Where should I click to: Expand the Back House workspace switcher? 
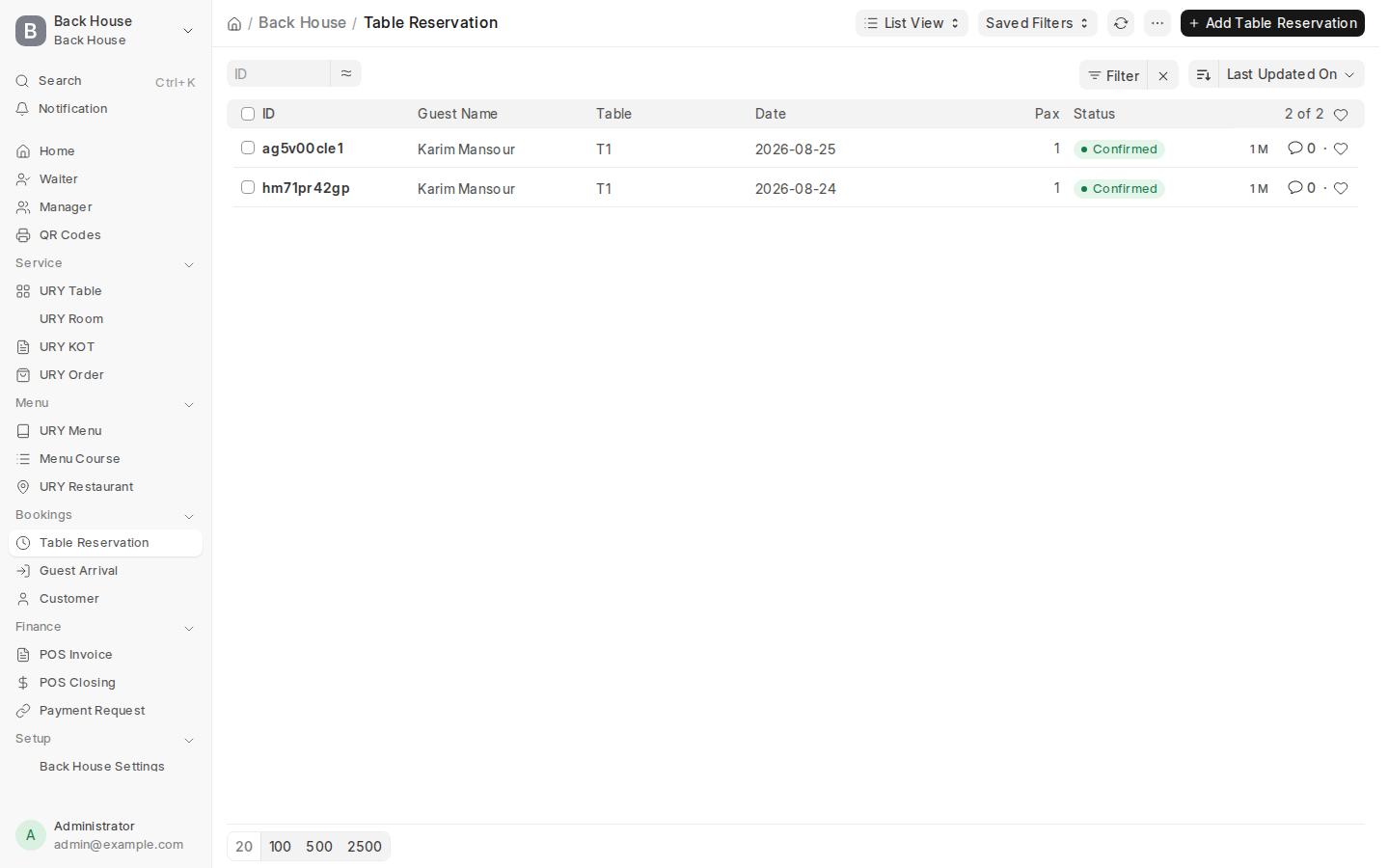point(188,31)
